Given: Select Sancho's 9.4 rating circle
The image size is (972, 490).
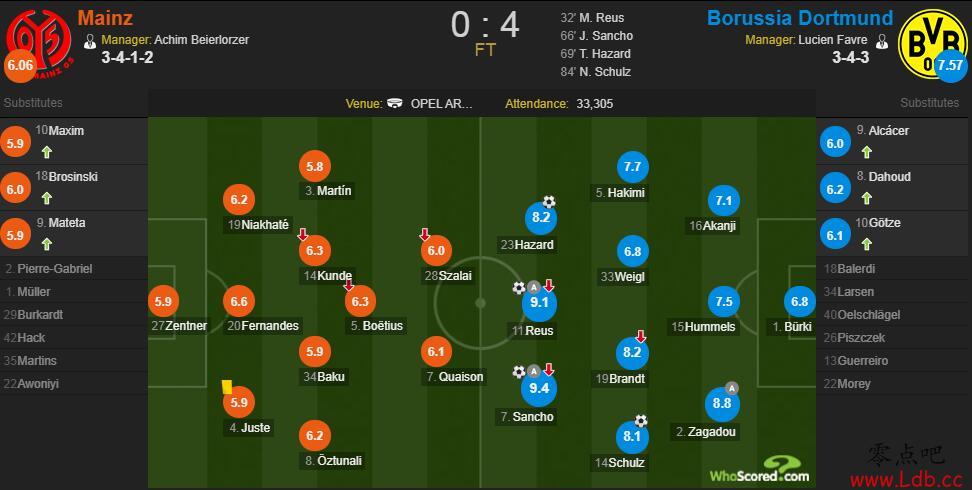Looking at the screenshot, I should 541,390.
